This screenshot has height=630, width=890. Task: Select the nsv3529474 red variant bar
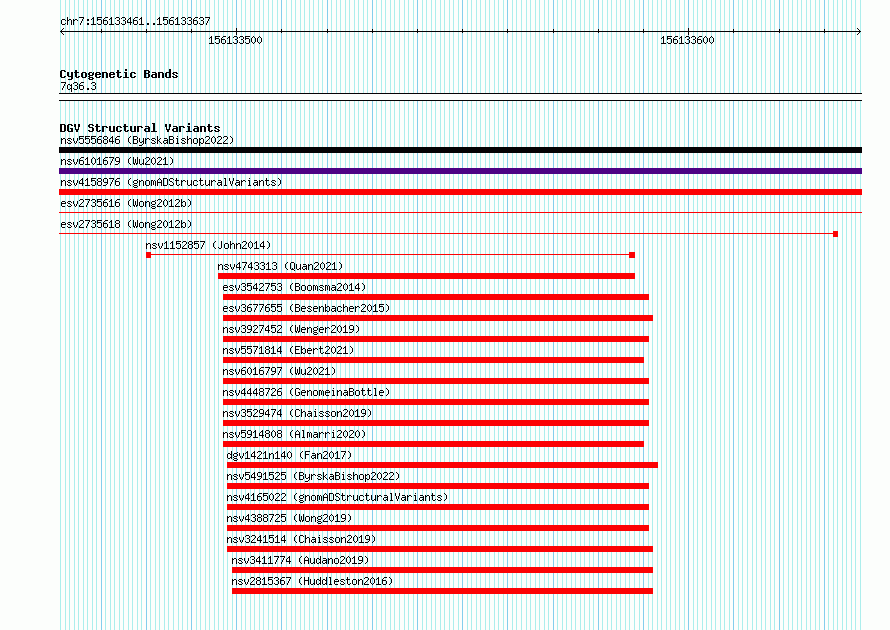(436, 423)
